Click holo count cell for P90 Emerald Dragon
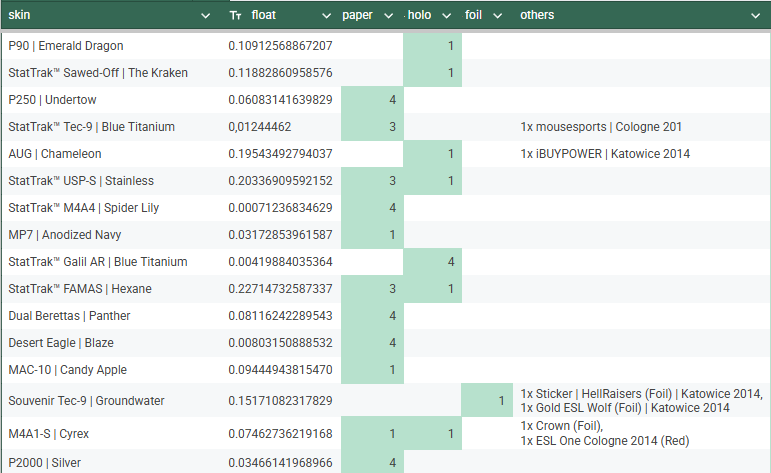The width and height of the screenshot is (771, 473). (433, 46)
